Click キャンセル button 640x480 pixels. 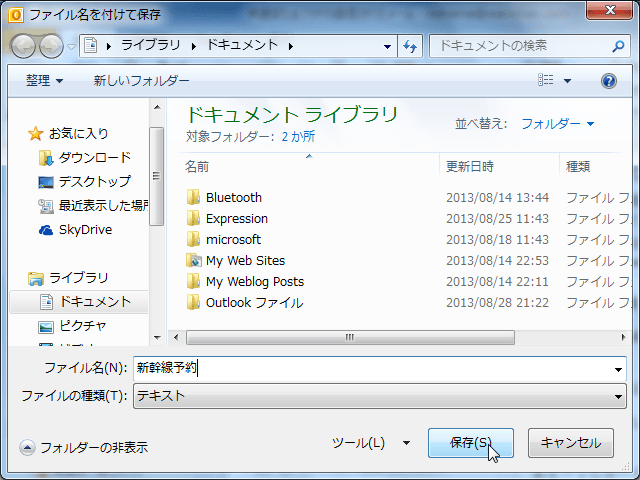(571, 443)
